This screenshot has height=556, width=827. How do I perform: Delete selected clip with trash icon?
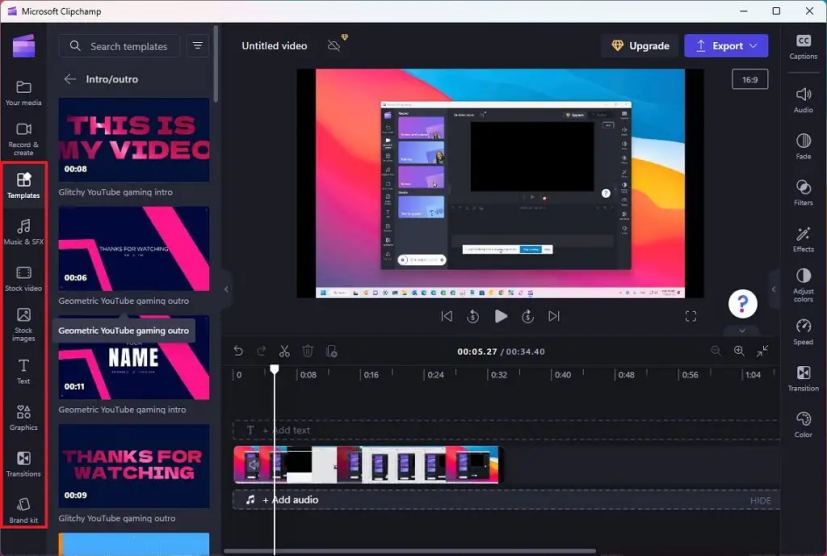pyautogui.click(x=308, y=351)
